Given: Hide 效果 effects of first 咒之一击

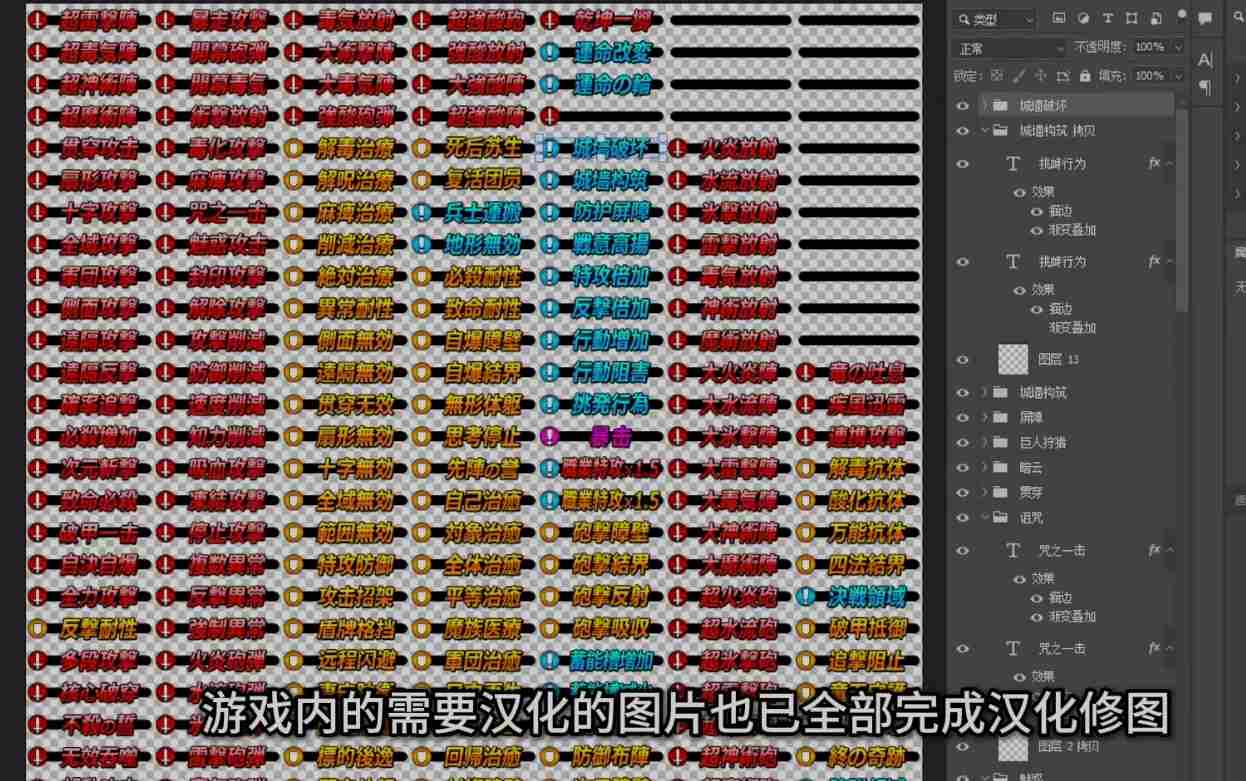Looking at the screenshot, I should (x=1020, y=579).
